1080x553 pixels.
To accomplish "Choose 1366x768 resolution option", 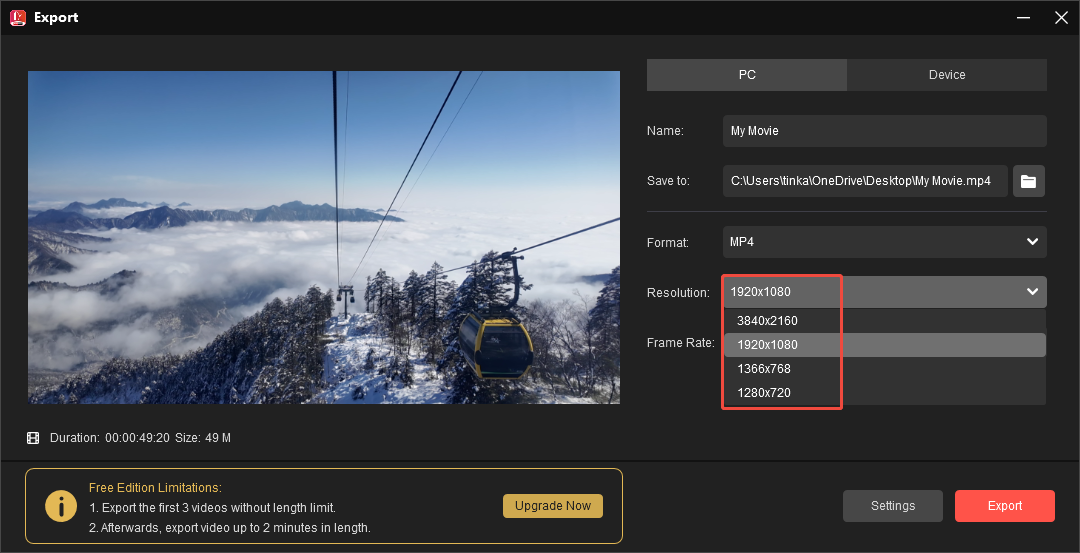I will pos(884,369).
